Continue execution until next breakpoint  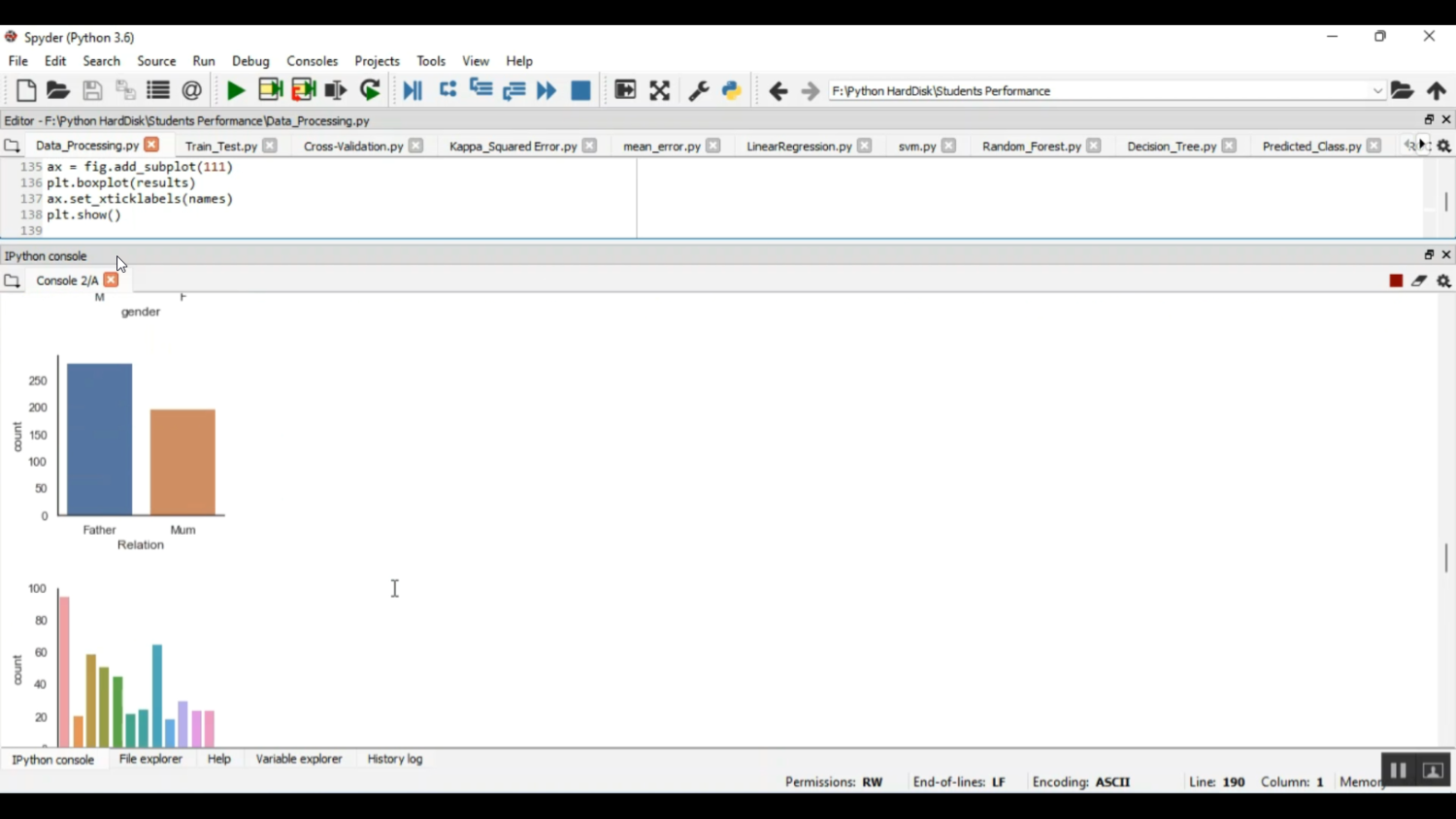click(546, 90)
